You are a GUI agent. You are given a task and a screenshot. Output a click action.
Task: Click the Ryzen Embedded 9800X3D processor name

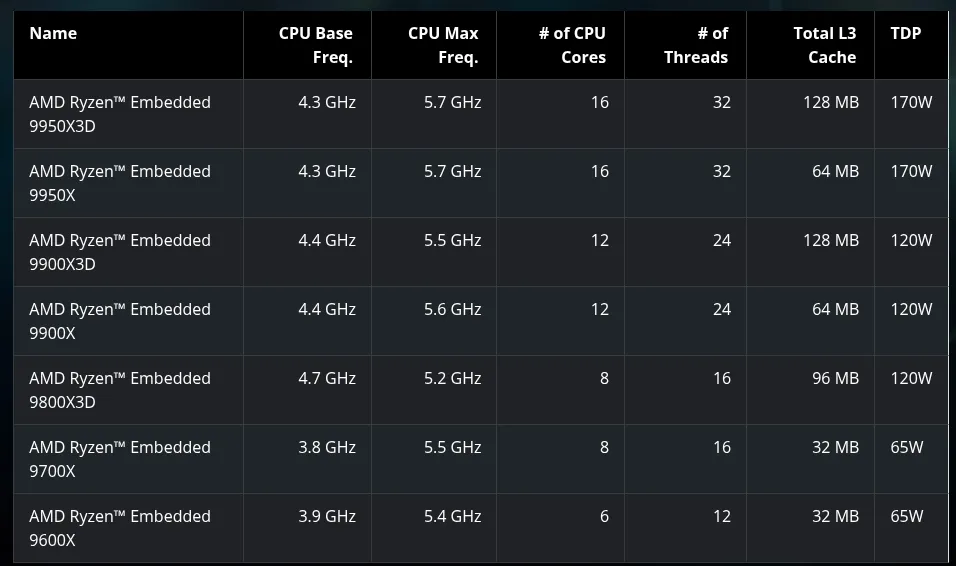120,390
